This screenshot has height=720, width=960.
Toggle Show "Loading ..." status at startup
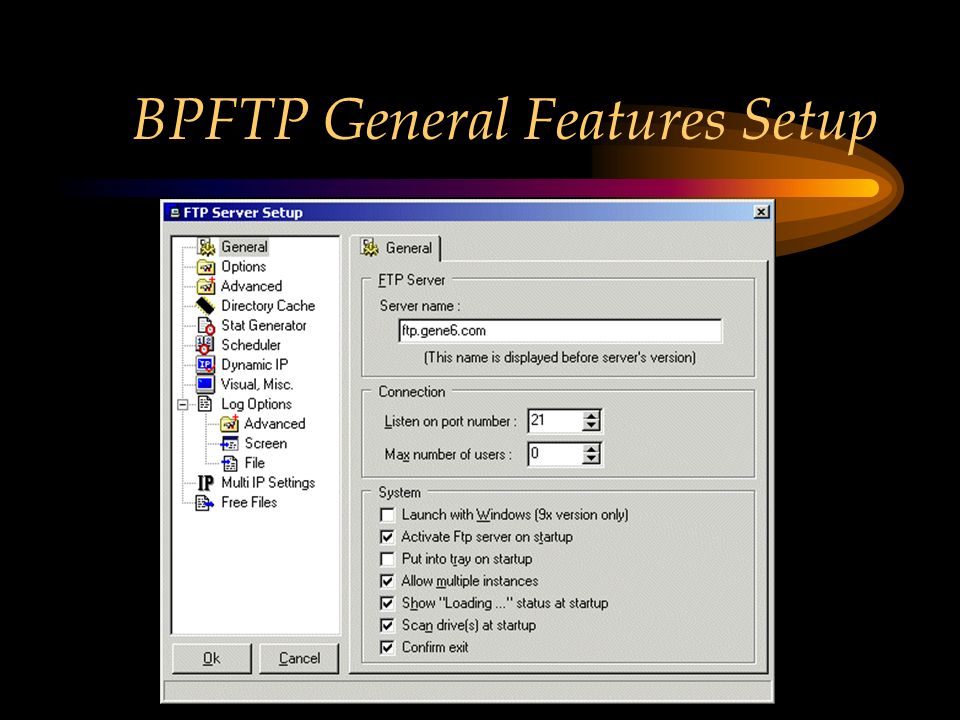pos(387,603)
